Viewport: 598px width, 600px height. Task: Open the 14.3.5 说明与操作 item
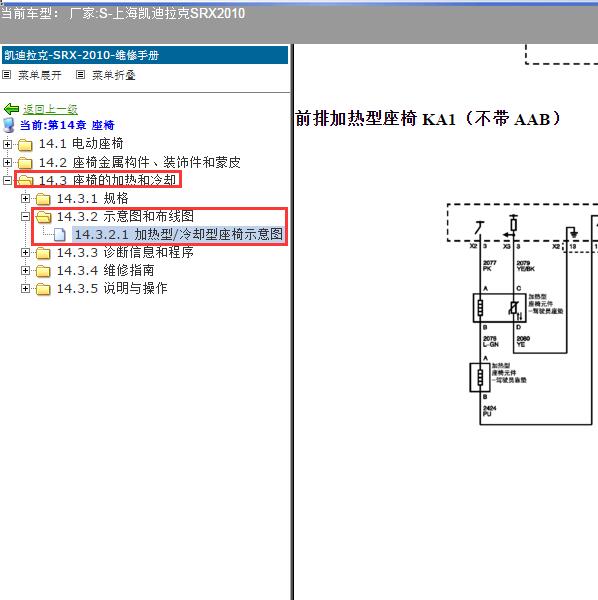[112, 288]
